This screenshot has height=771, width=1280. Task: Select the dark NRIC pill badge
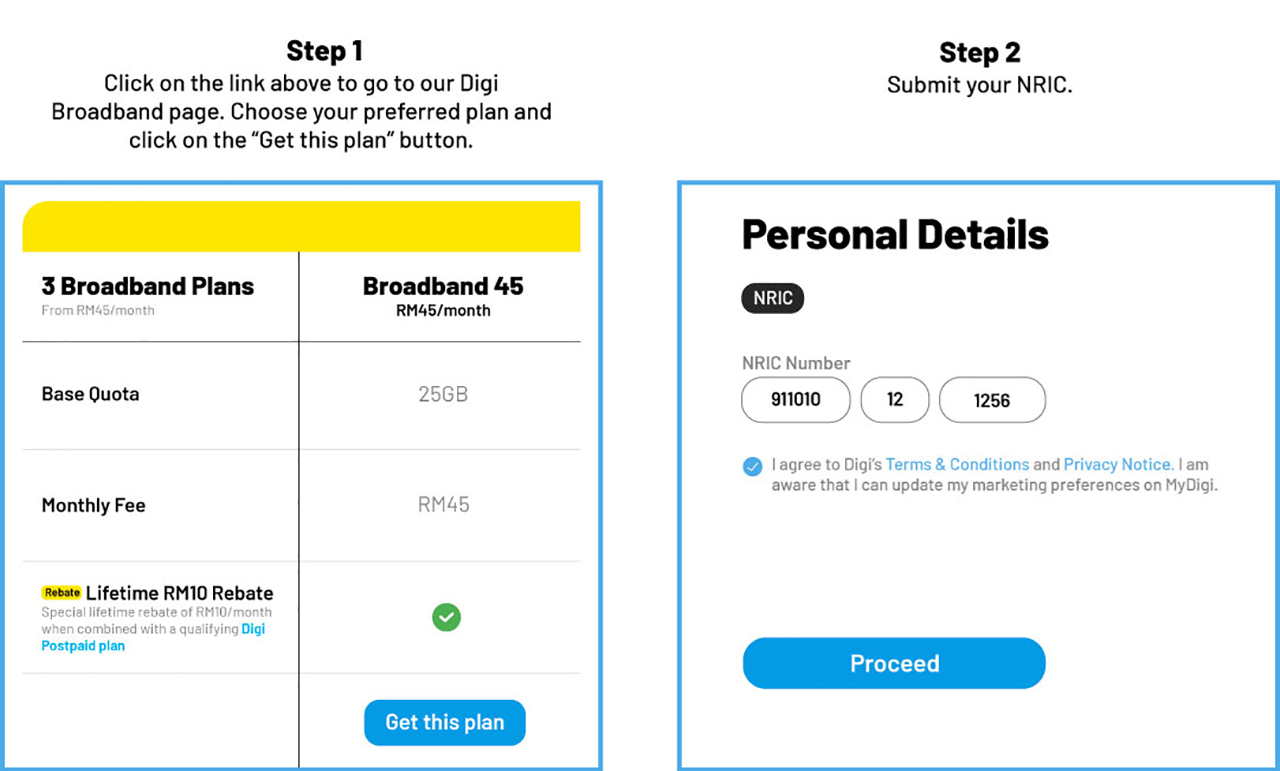772,297
